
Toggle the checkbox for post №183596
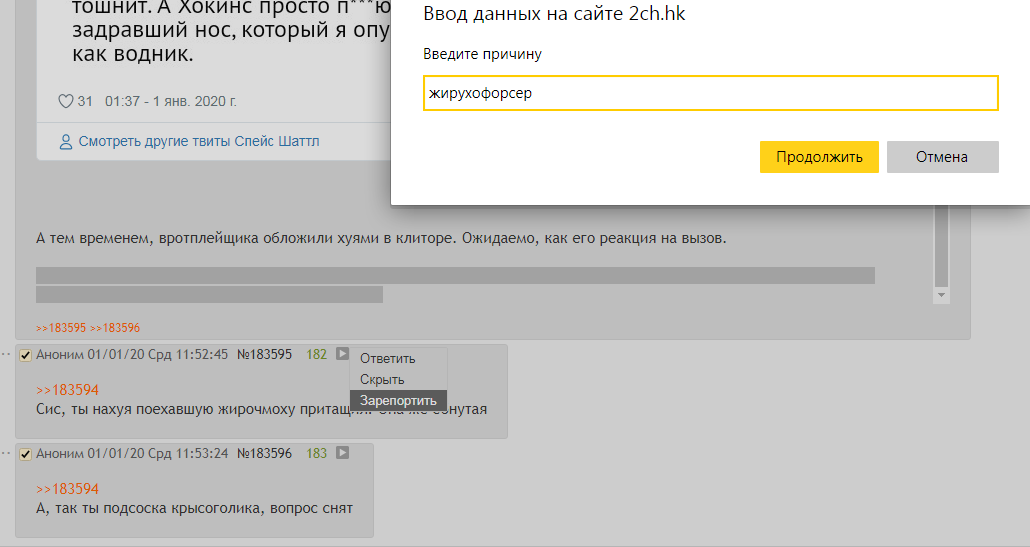tap(26, 454)
